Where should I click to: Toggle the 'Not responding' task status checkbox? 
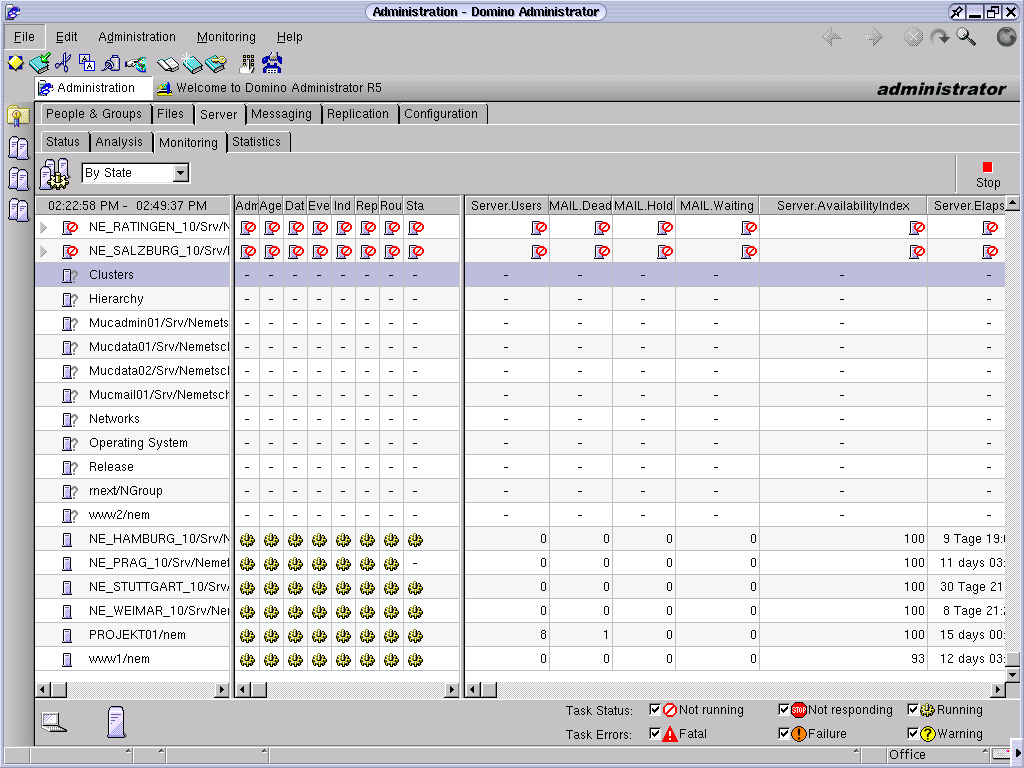[x=784, y=710]
